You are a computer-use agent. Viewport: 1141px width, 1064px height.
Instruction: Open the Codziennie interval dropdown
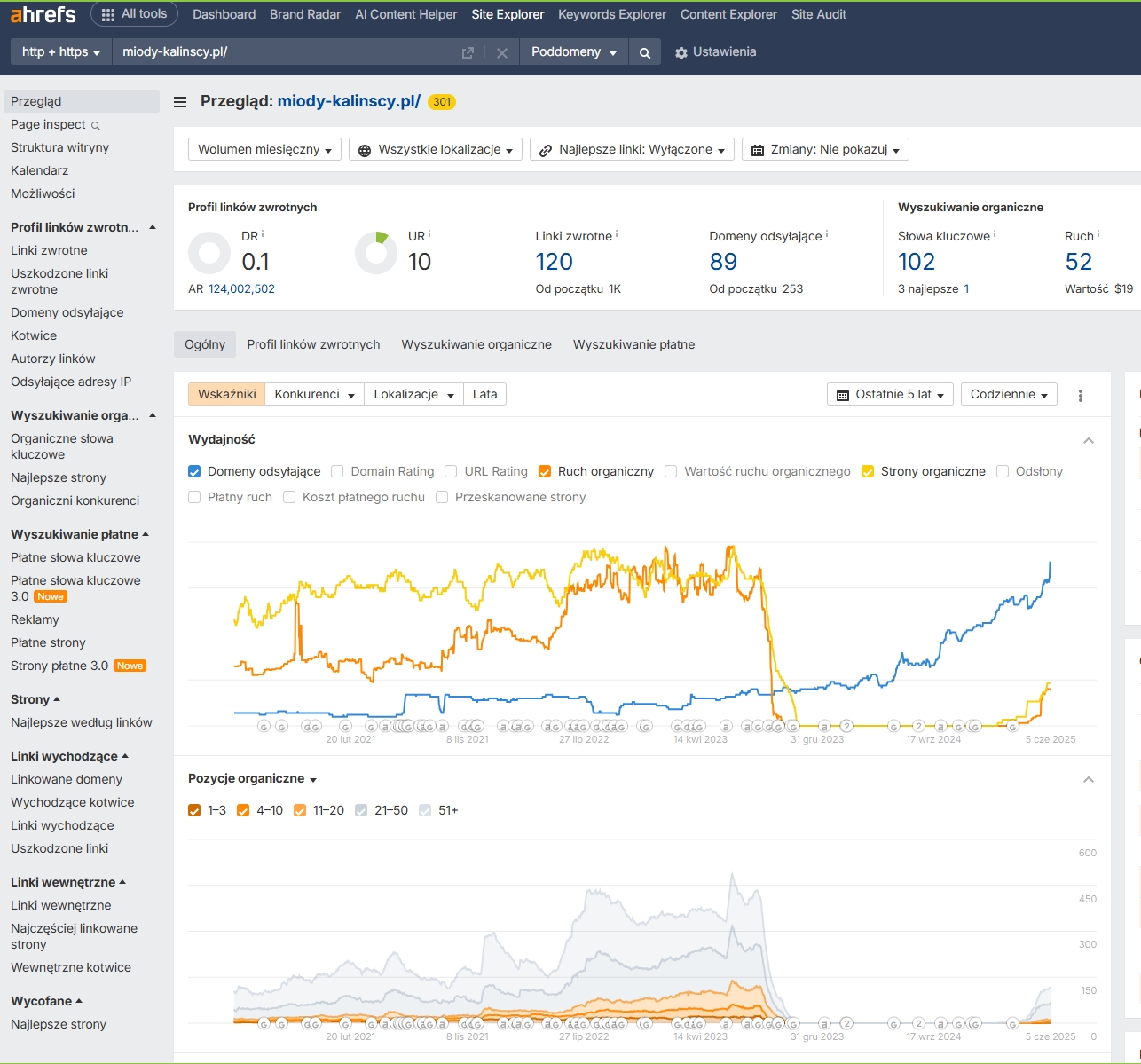coord(1009,395)
